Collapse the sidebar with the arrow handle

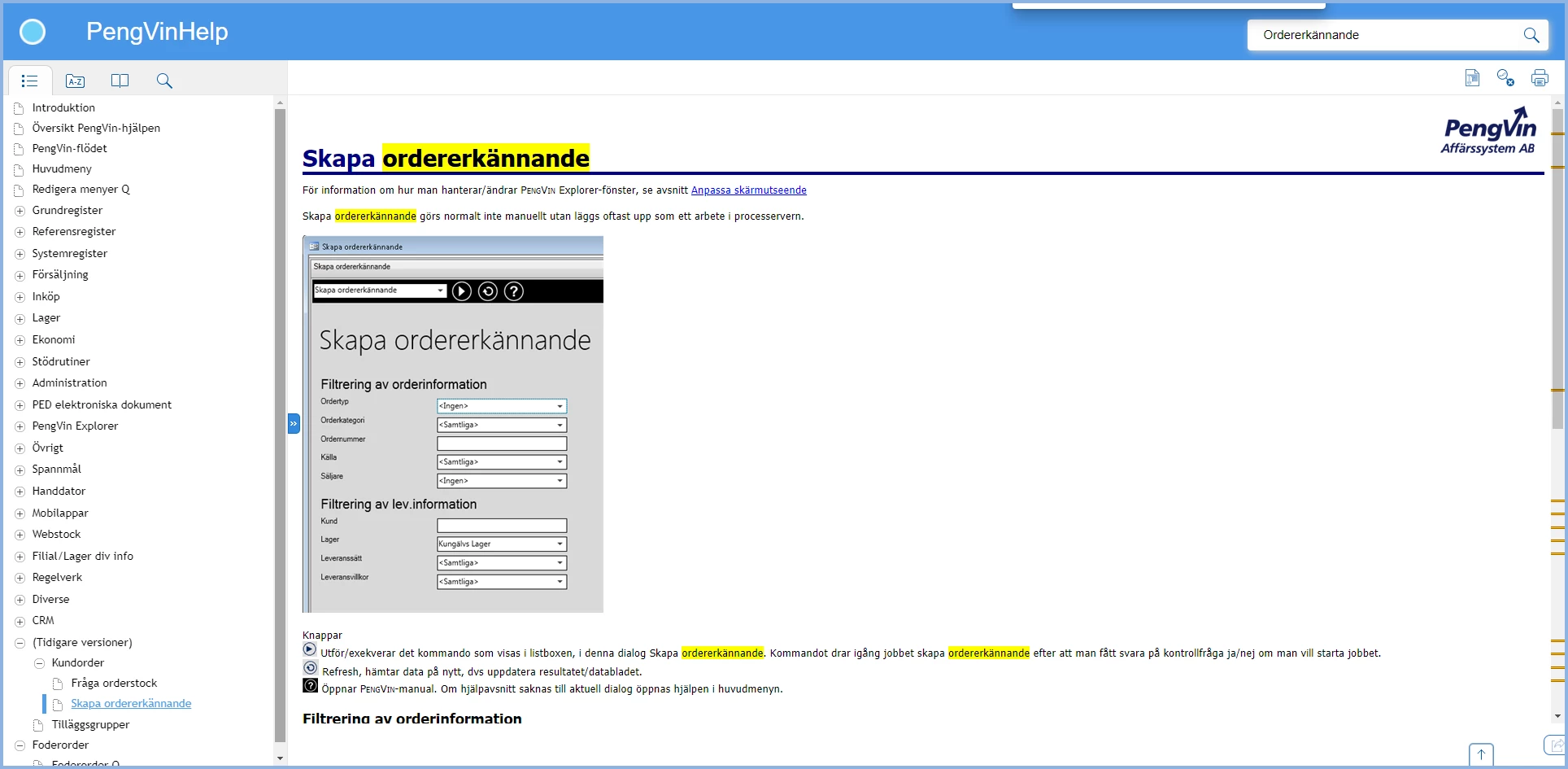click(294, 423)
